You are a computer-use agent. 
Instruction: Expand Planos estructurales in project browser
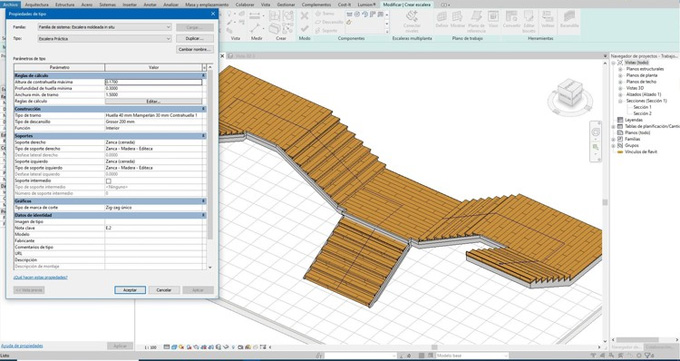[x=620, y=69]
